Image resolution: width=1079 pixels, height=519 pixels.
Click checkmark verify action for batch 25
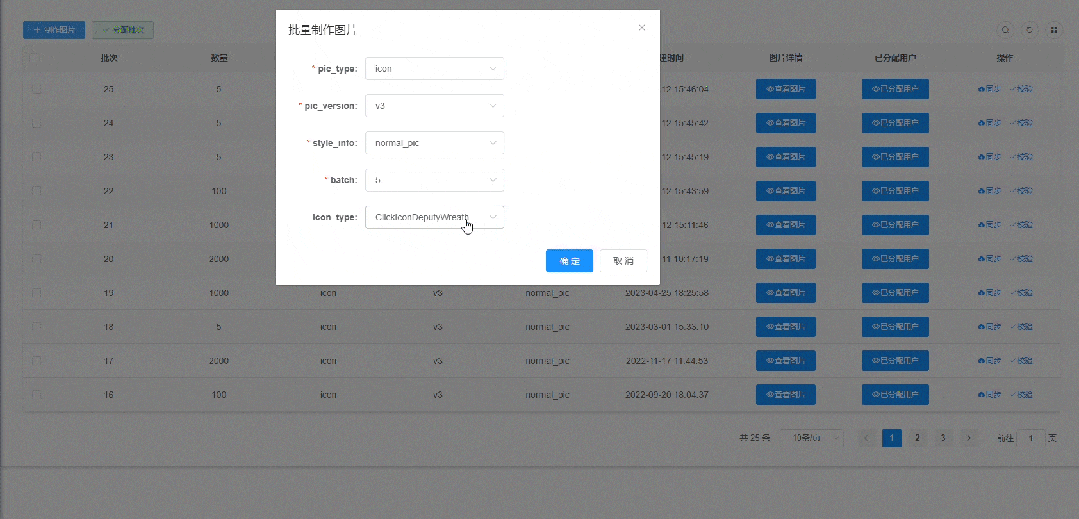[1021, 89]
